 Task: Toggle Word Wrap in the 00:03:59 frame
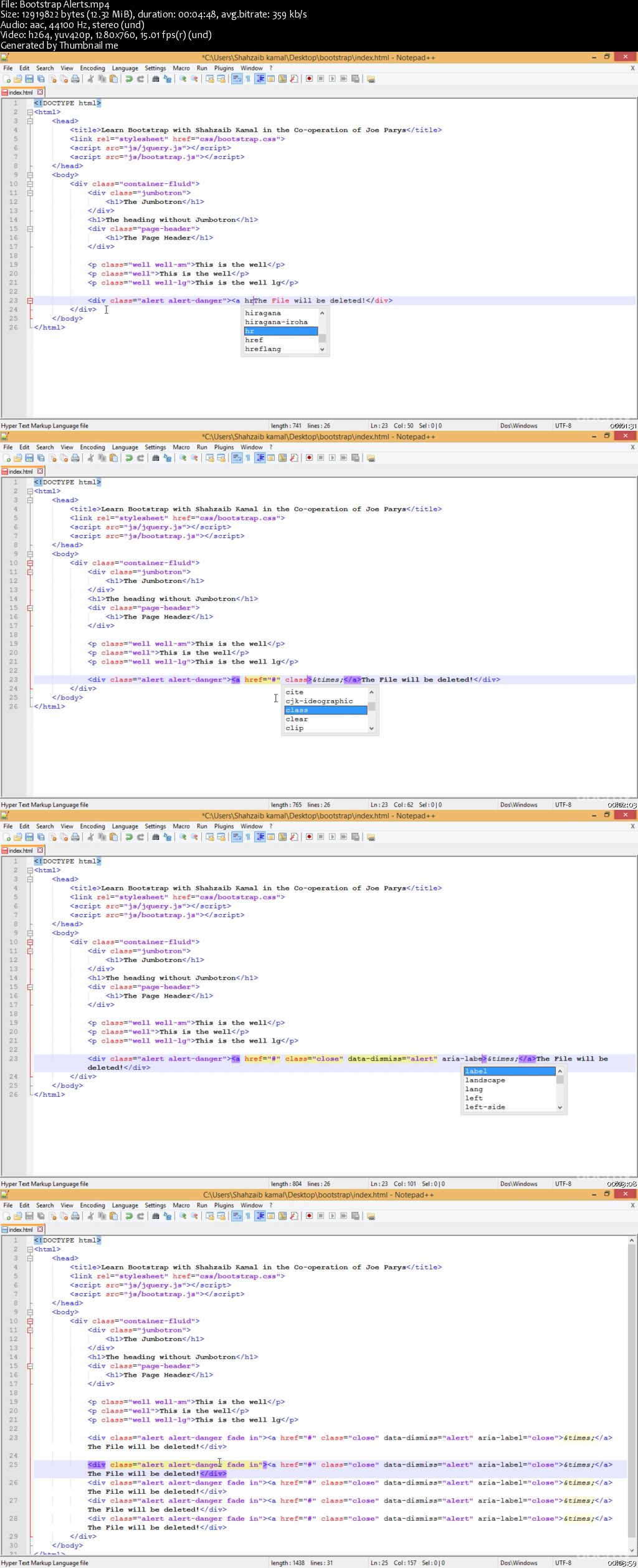pyautogui.click(x=237, y=1216)
